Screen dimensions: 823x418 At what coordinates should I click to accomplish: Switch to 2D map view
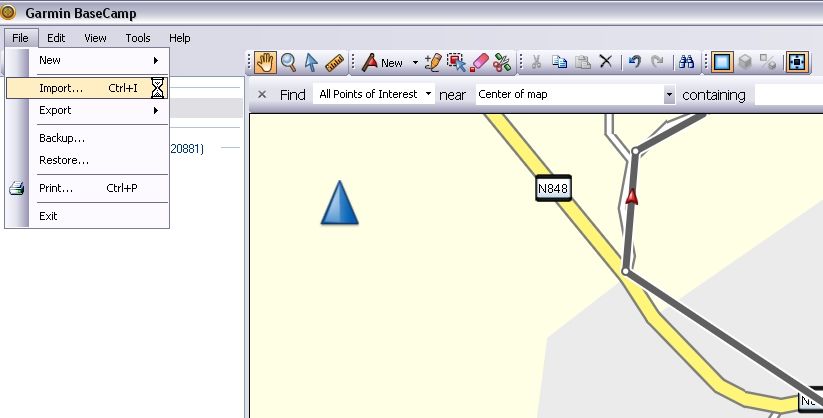point(722,62)
